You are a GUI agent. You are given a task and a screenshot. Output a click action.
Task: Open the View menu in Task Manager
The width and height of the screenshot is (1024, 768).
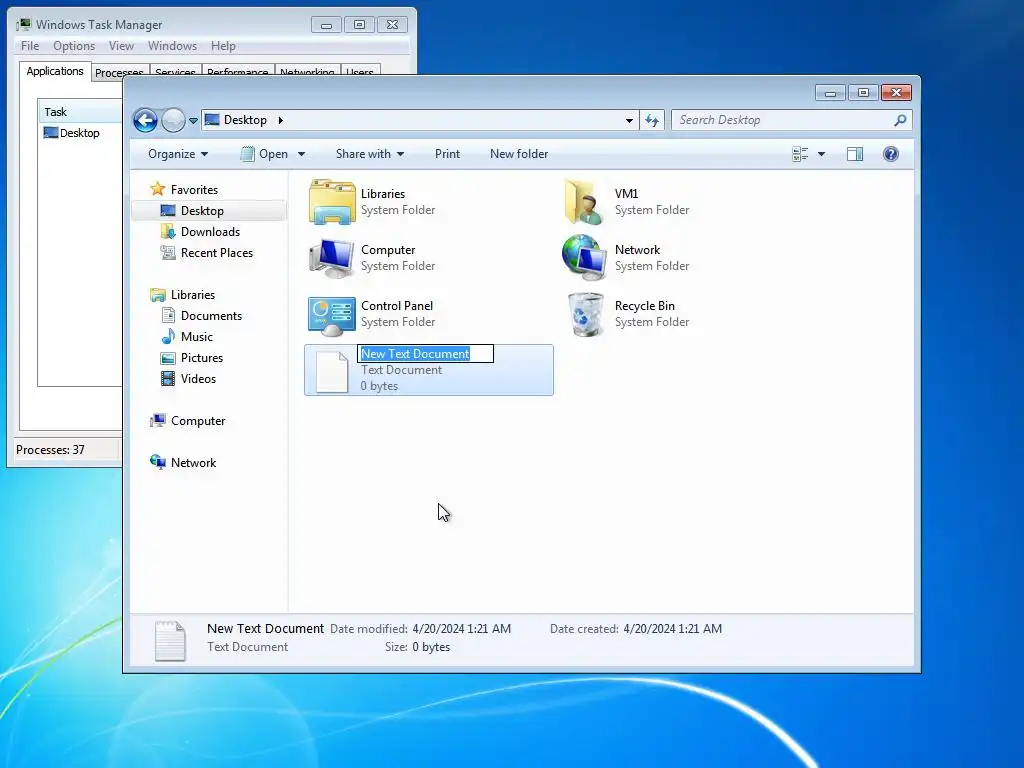click(121, 46)
